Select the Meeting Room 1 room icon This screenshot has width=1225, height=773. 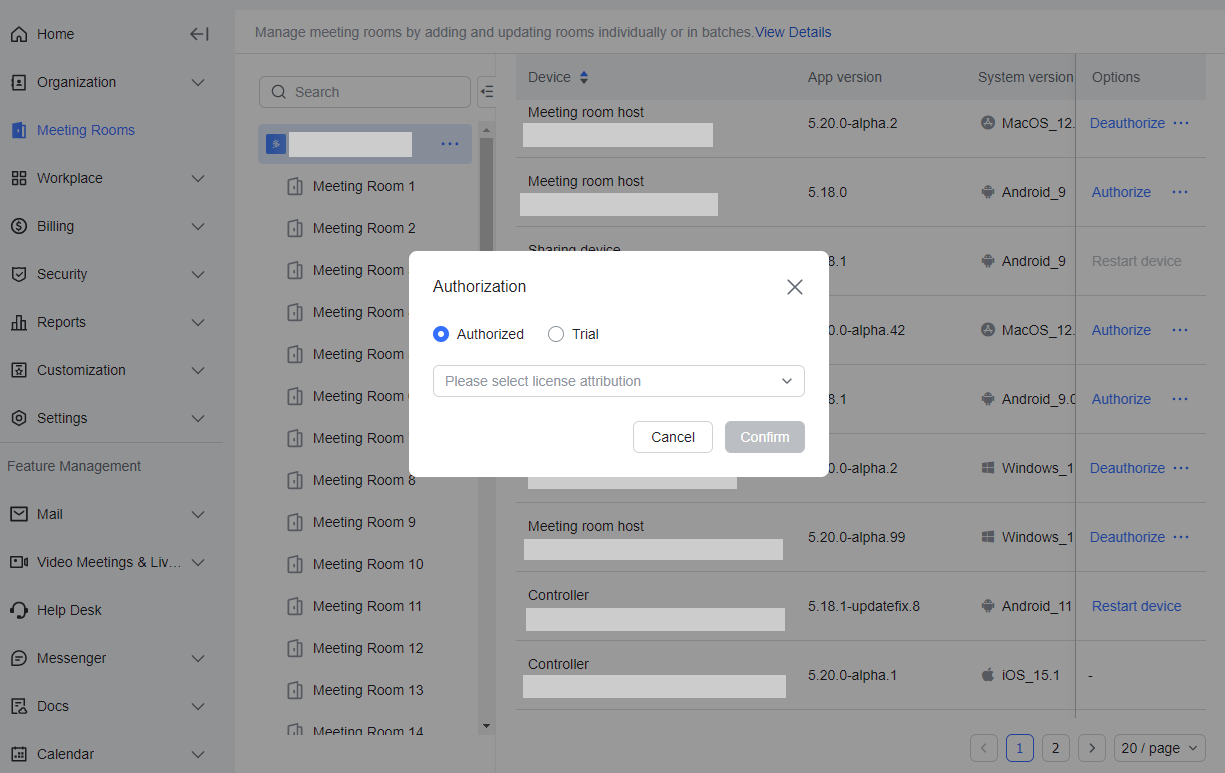[294, 186]
